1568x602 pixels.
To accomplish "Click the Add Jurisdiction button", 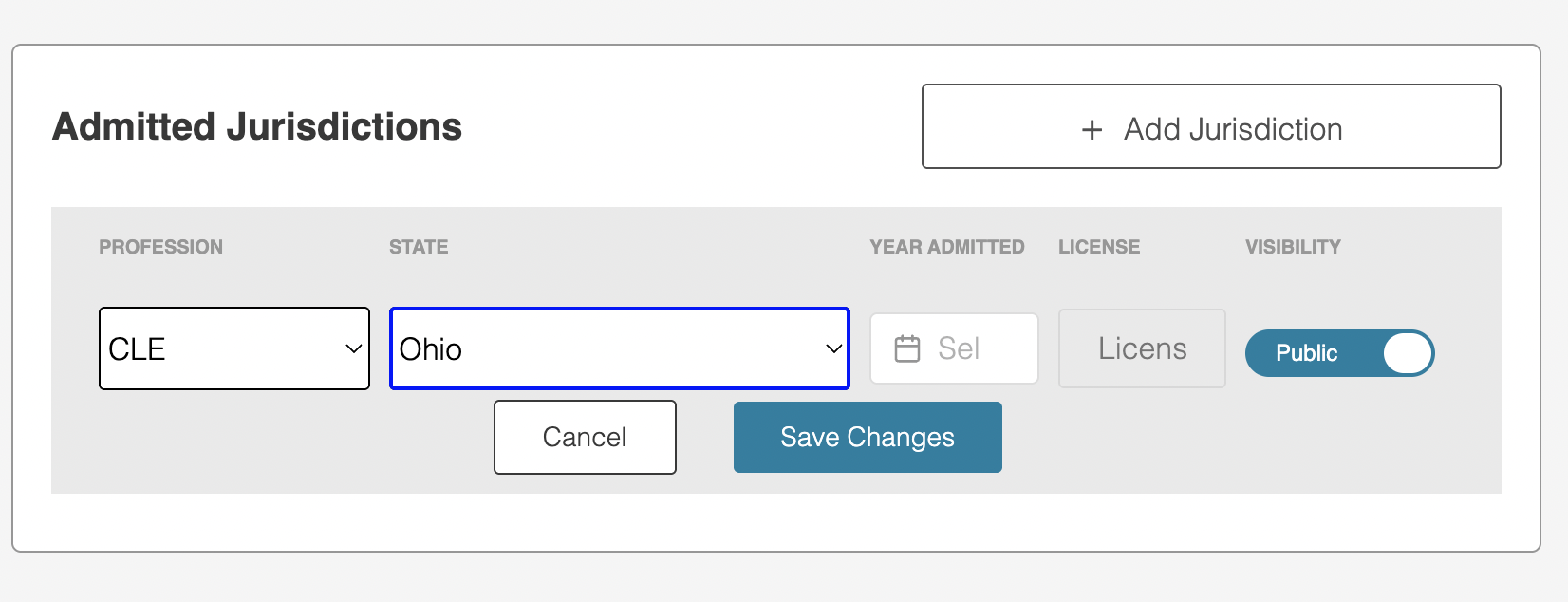I will (x=1211, y=126).
